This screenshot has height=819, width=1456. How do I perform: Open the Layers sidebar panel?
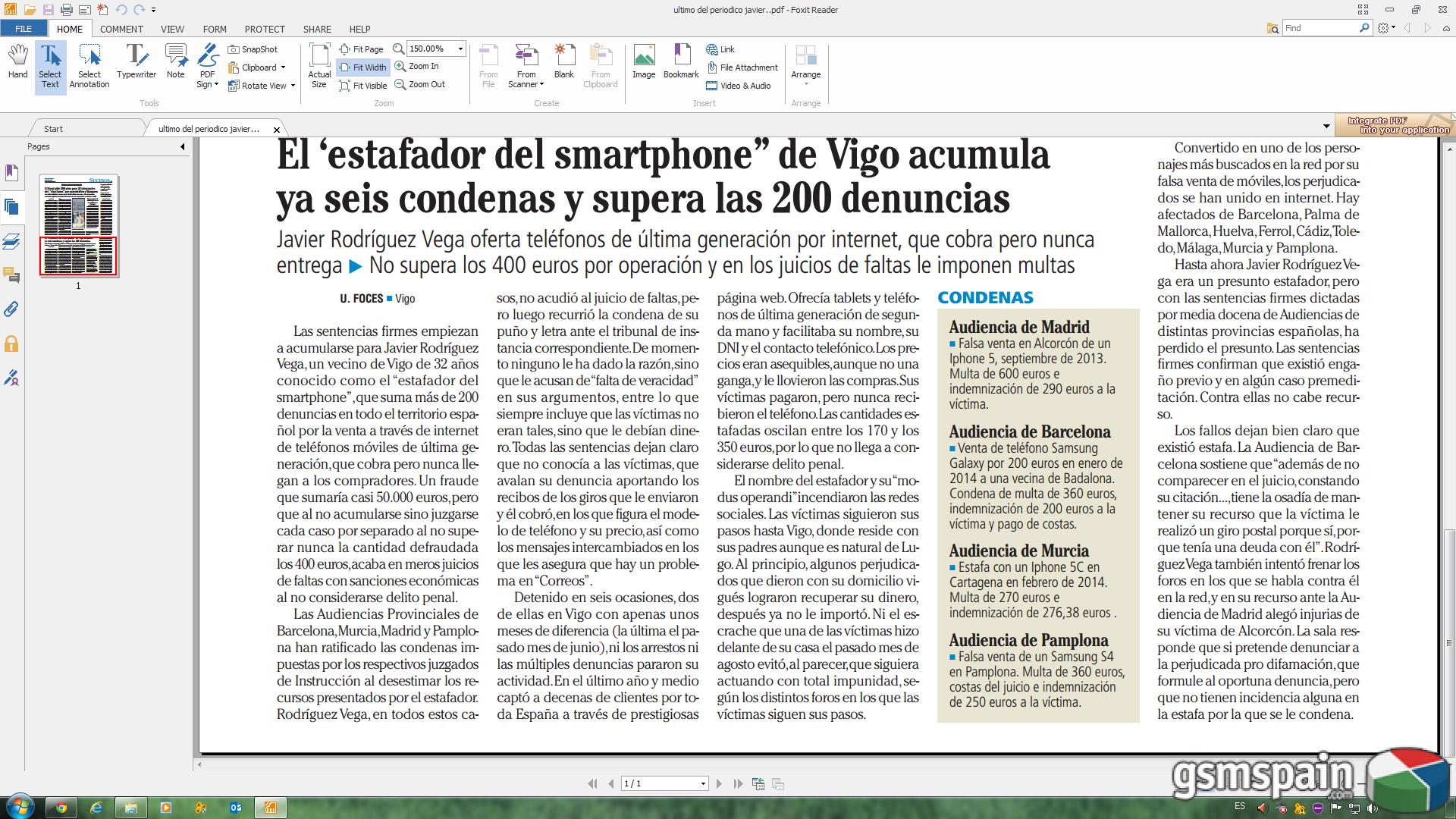[11, 241]
